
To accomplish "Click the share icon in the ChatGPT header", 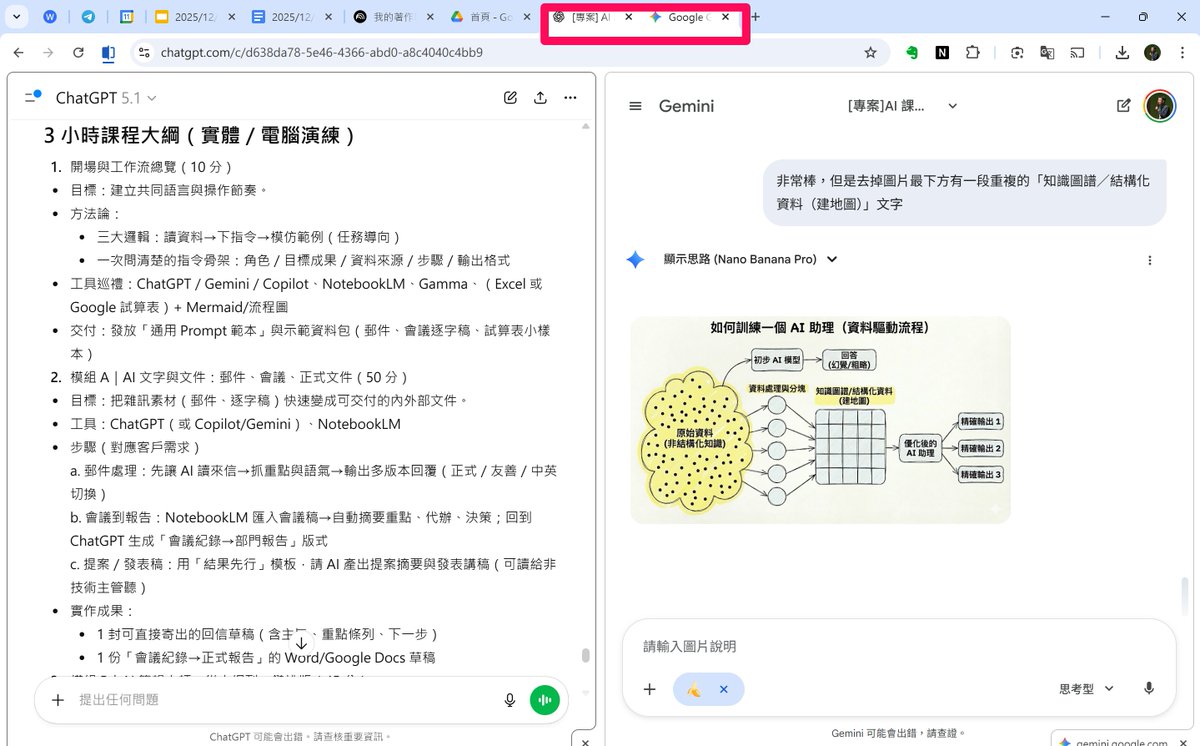I will click(x=540, y=97).
